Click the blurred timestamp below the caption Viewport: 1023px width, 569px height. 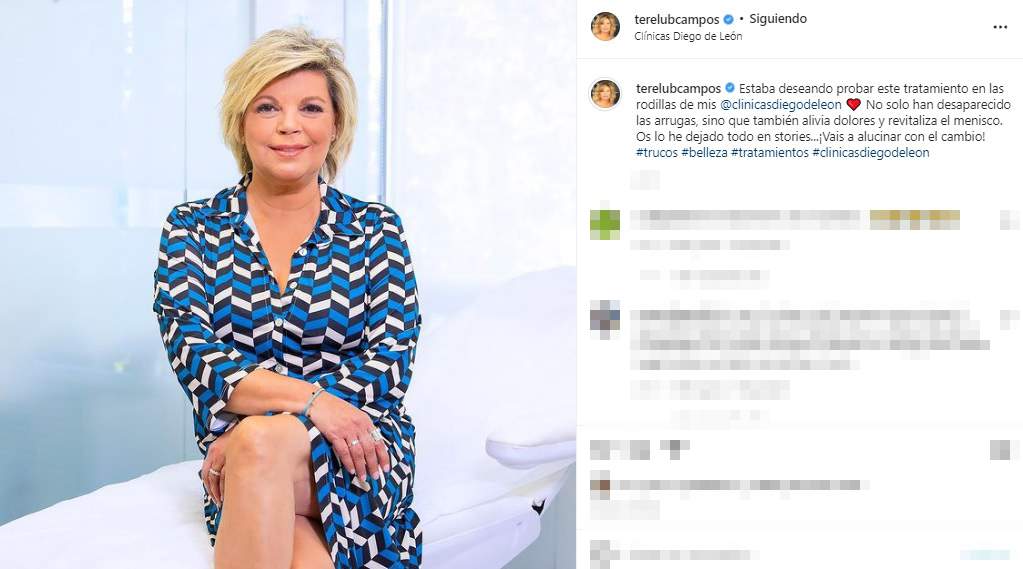pyautogui.click(x=645, y=179)
